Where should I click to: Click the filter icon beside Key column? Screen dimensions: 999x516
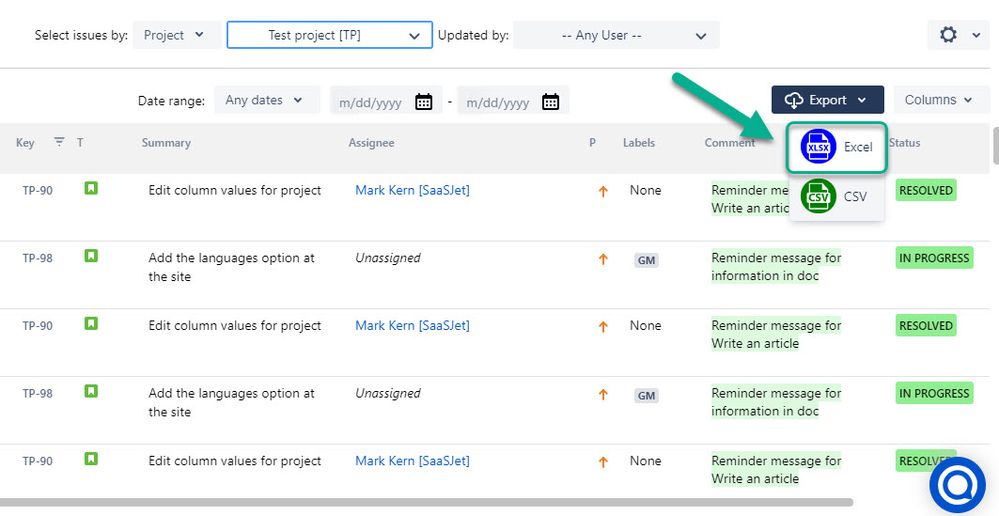click(x=59, y=142)
